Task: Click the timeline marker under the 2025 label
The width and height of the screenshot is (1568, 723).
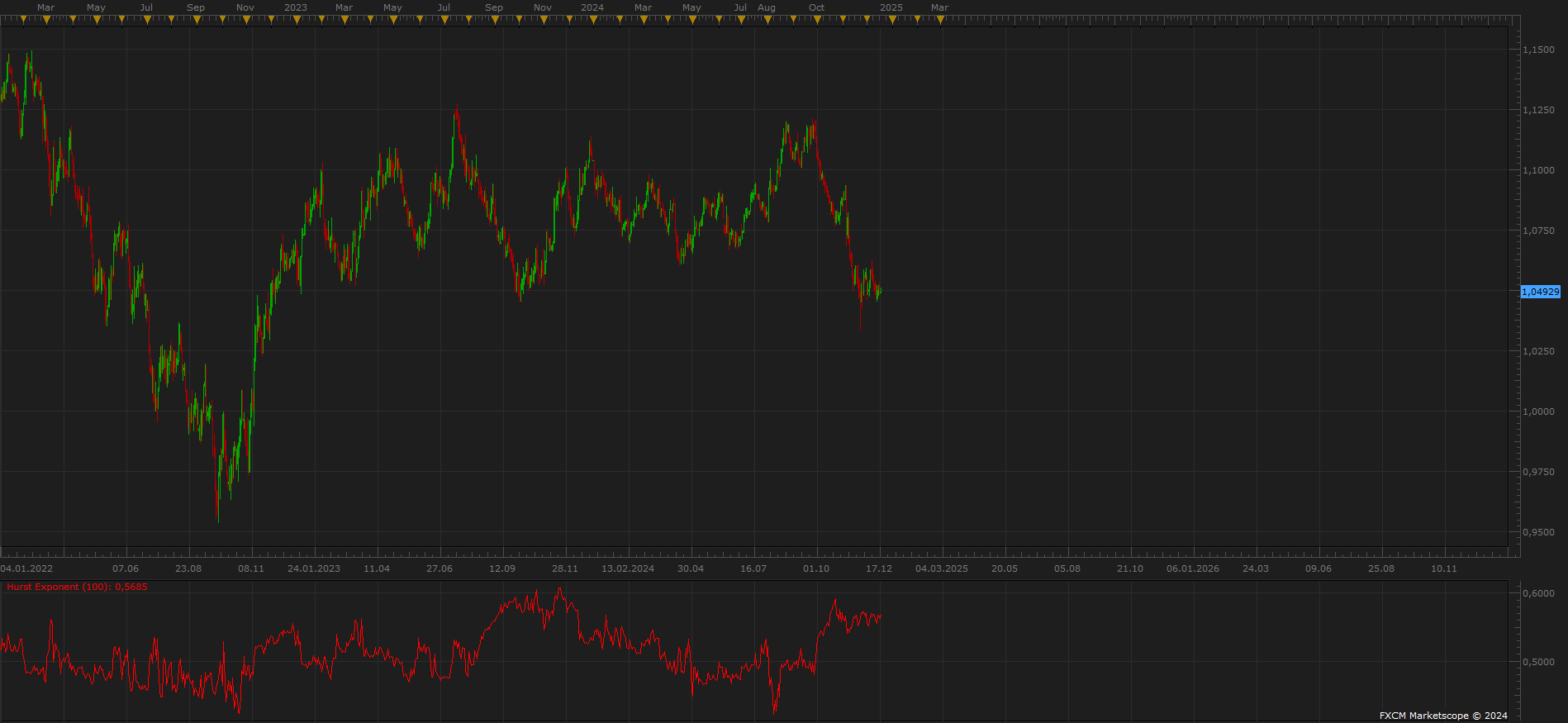Action: [892, 20]
